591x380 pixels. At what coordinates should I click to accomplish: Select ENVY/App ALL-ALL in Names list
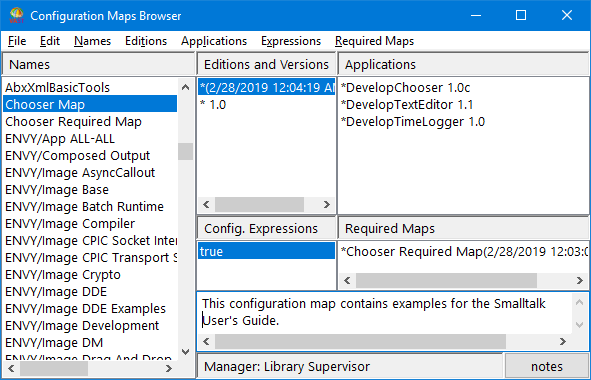pos(90,138)
